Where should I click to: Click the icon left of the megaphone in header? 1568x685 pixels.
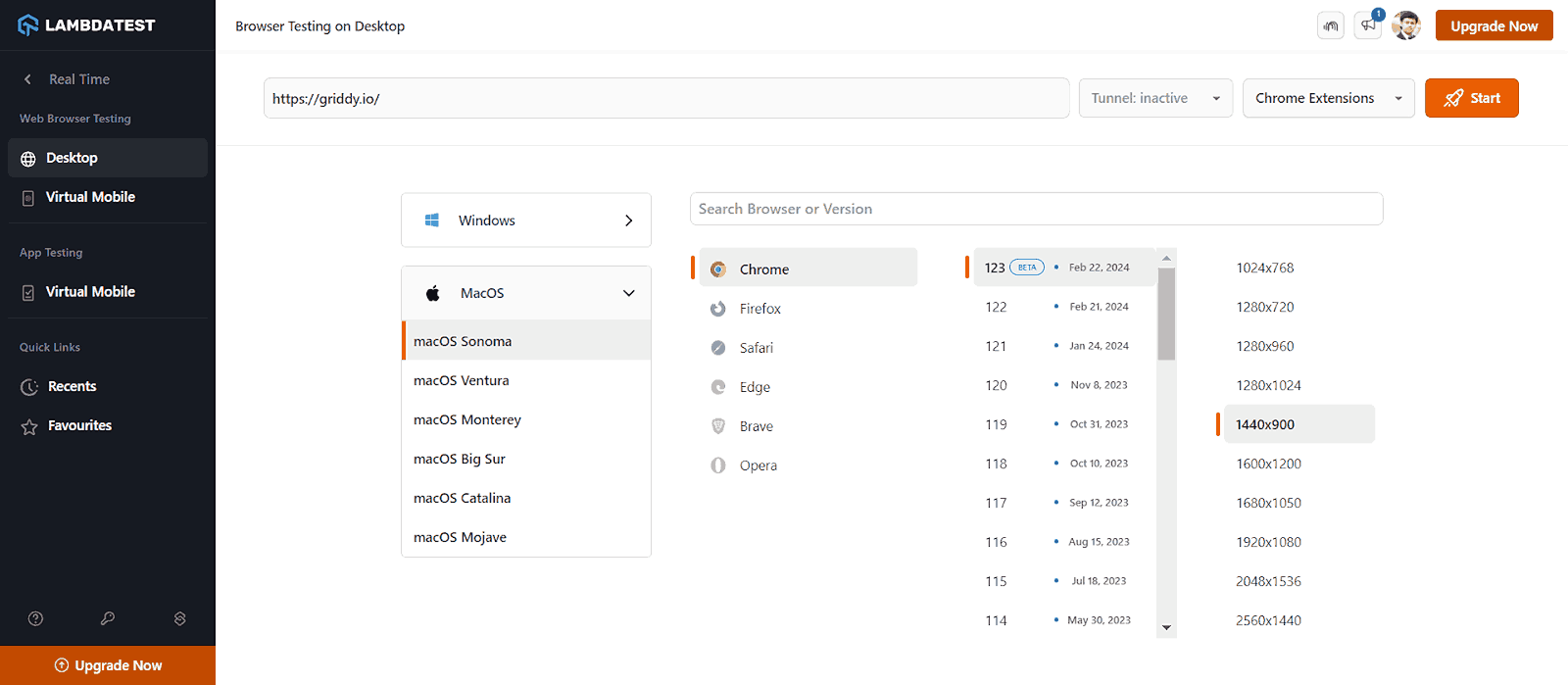[x=1331, y=25]
